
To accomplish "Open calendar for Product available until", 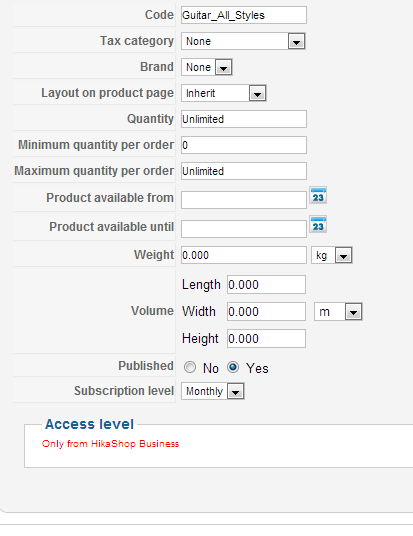I will (318, 225).
